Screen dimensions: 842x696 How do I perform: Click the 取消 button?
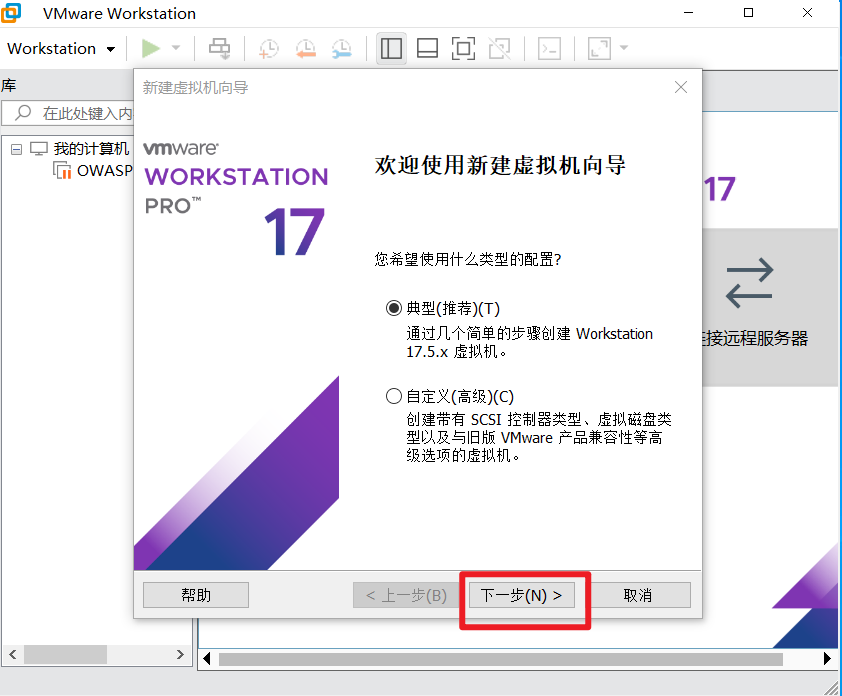click(638, 595)
